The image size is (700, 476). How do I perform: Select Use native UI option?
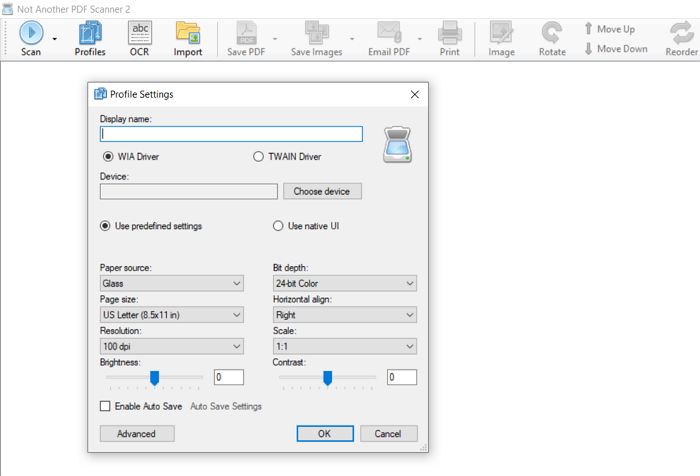tap(278, 226)
